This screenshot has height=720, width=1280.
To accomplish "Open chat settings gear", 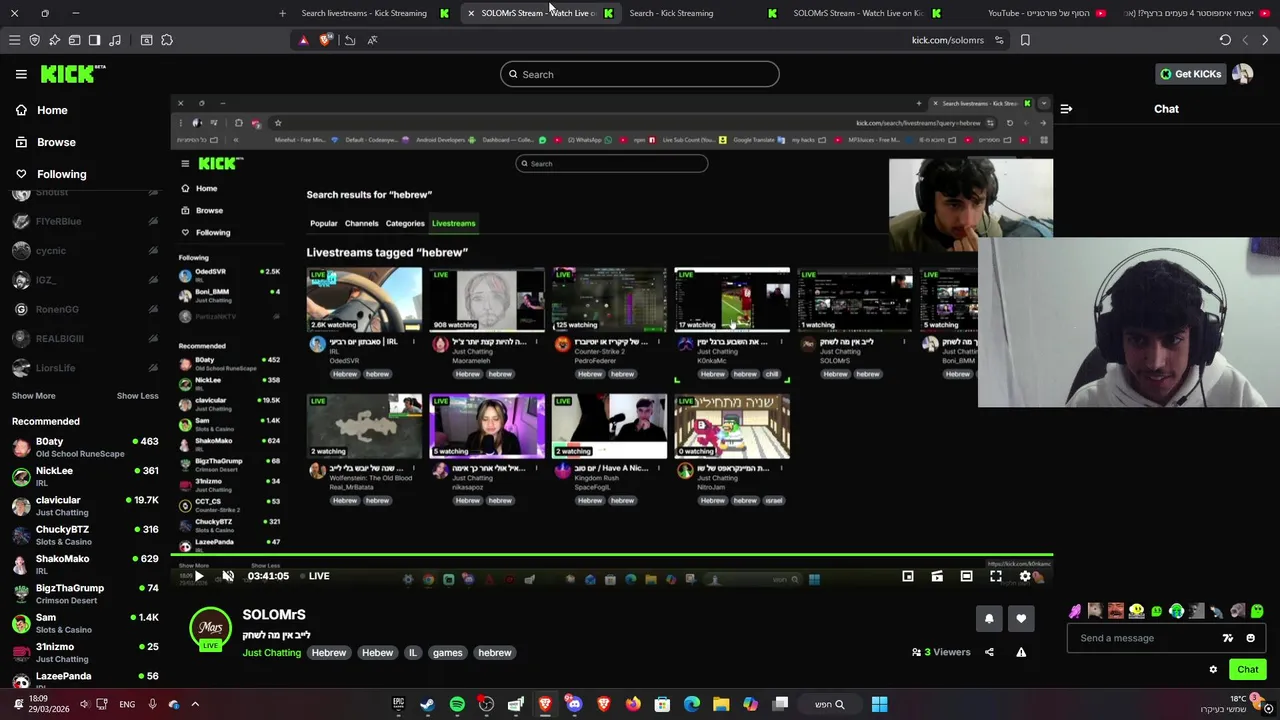I will pyautogui.click(x=1213, y=670).
